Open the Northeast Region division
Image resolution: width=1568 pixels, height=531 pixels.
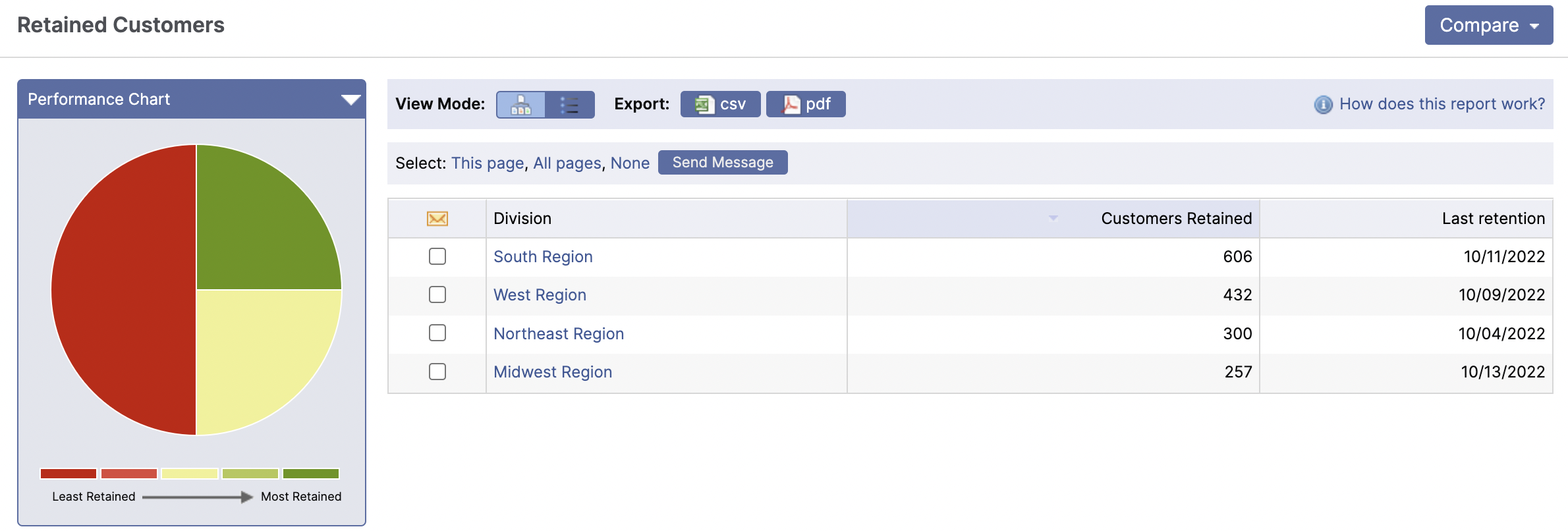(x=559, y=334)
